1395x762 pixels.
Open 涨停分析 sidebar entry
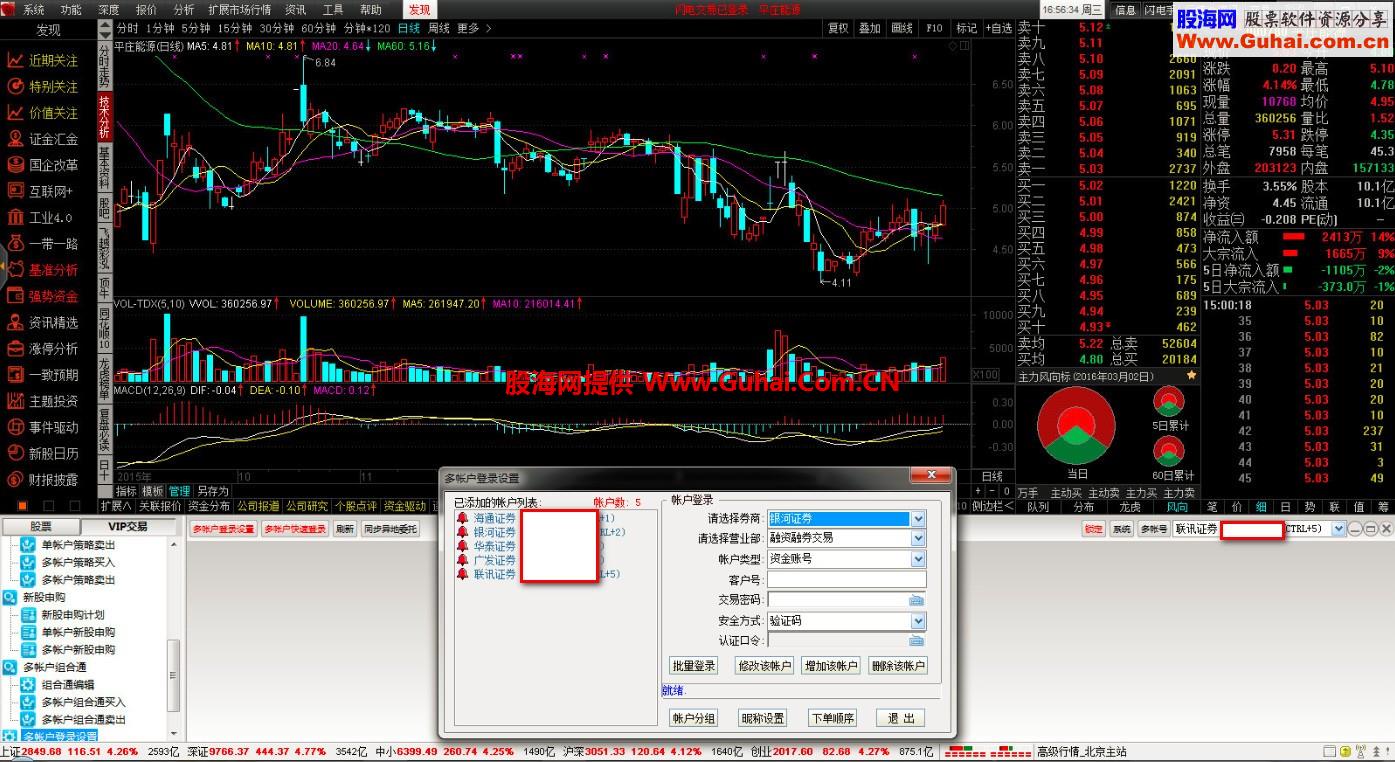click(42, 348)
